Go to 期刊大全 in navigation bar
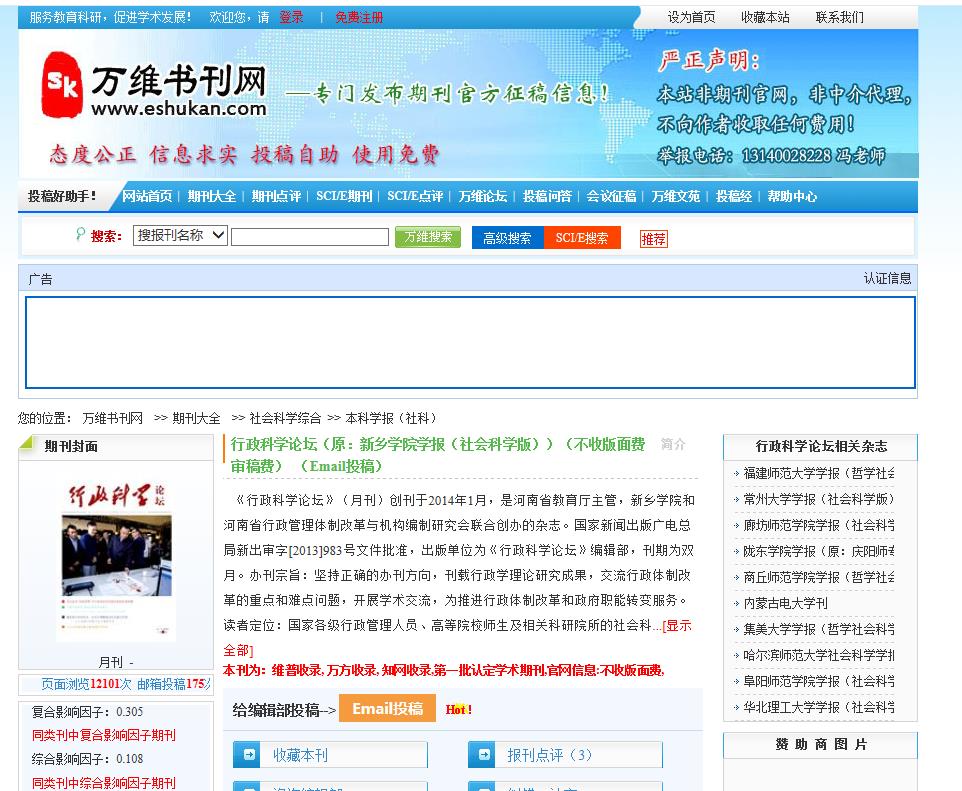The height and width of the screenshot is (791, 962). coord(212,197)
